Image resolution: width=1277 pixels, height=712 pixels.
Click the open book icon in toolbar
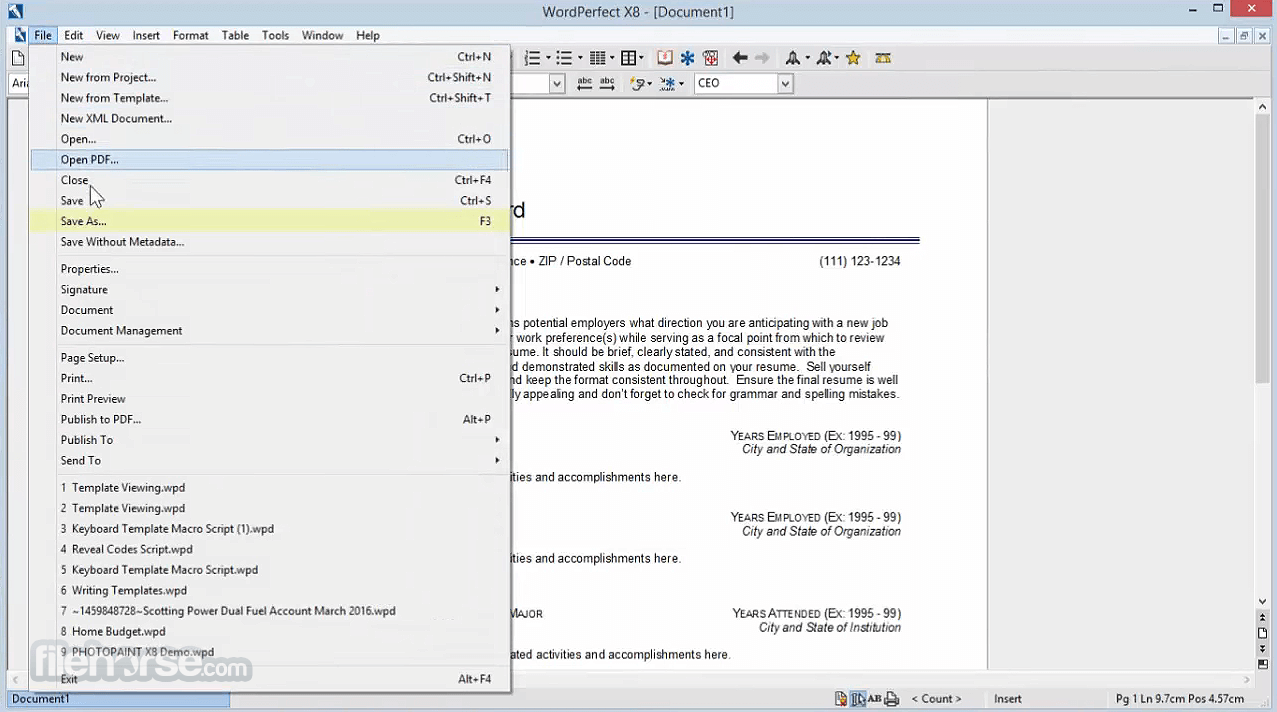pos(665,58)
